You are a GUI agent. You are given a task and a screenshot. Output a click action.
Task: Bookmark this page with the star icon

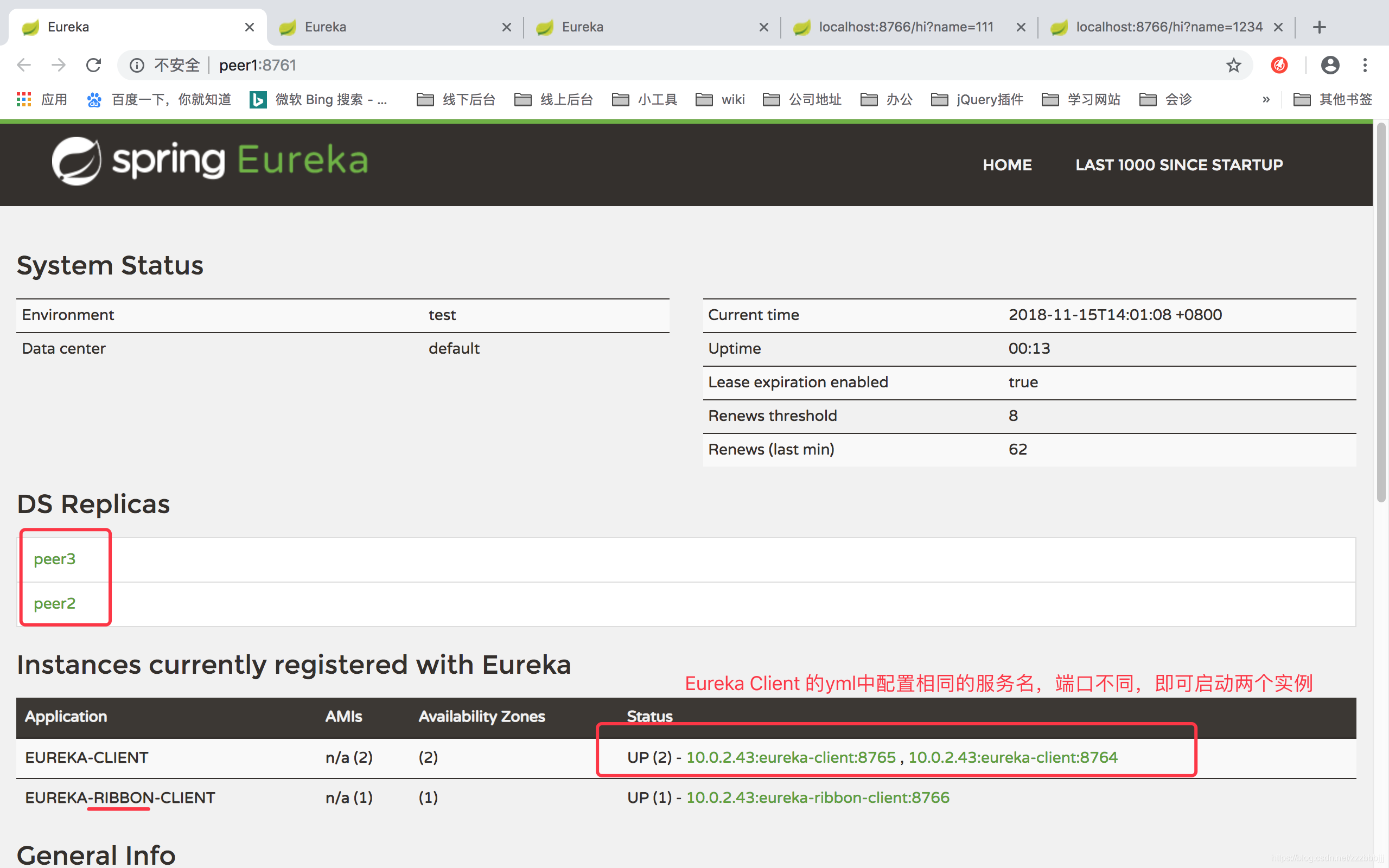(1233, 66)
